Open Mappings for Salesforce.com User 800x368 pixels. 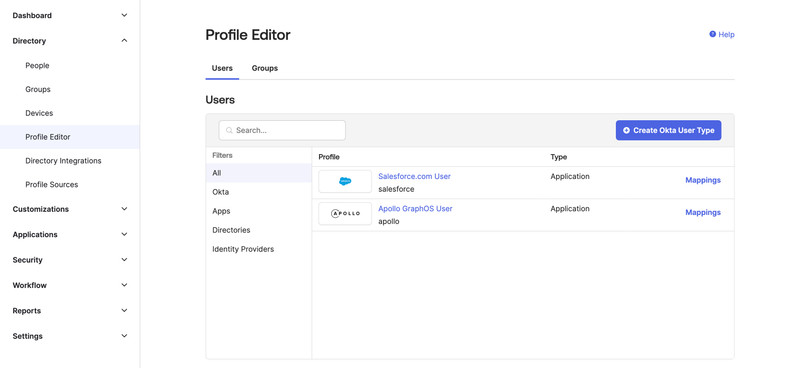pos(703,180)
